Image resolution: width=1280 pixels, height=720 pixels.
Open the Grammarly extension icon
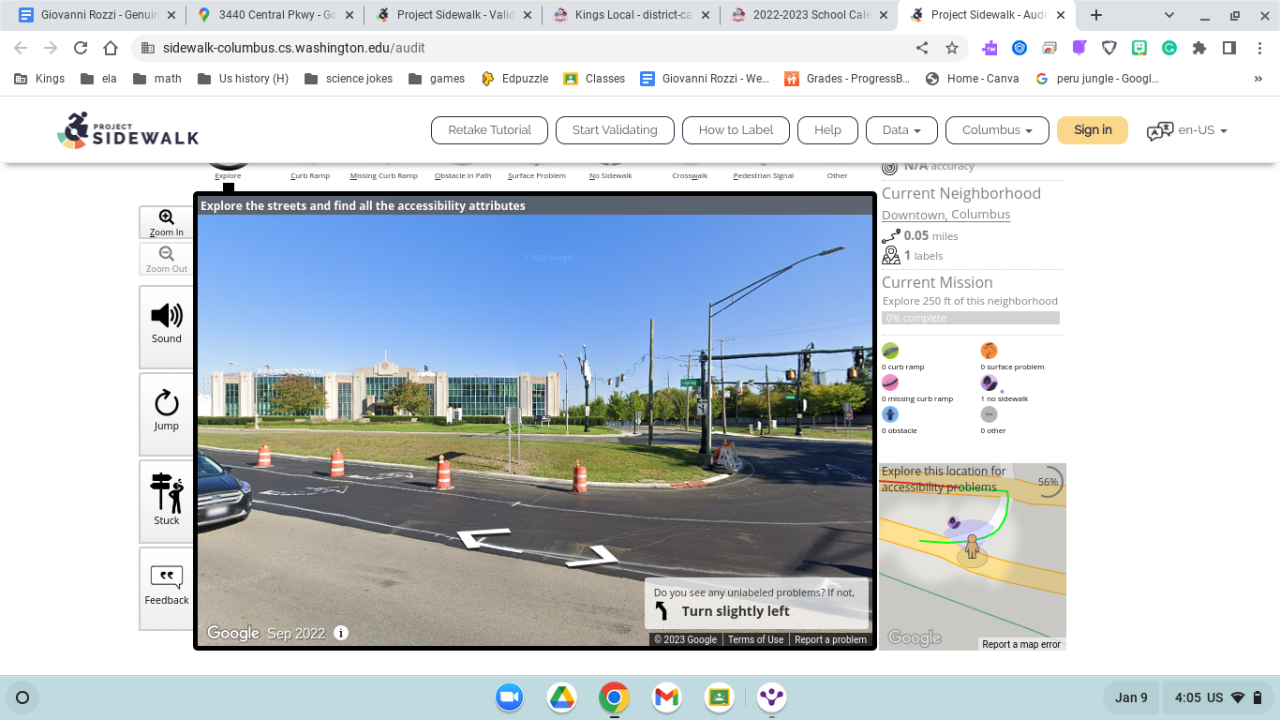point(1169,48)
